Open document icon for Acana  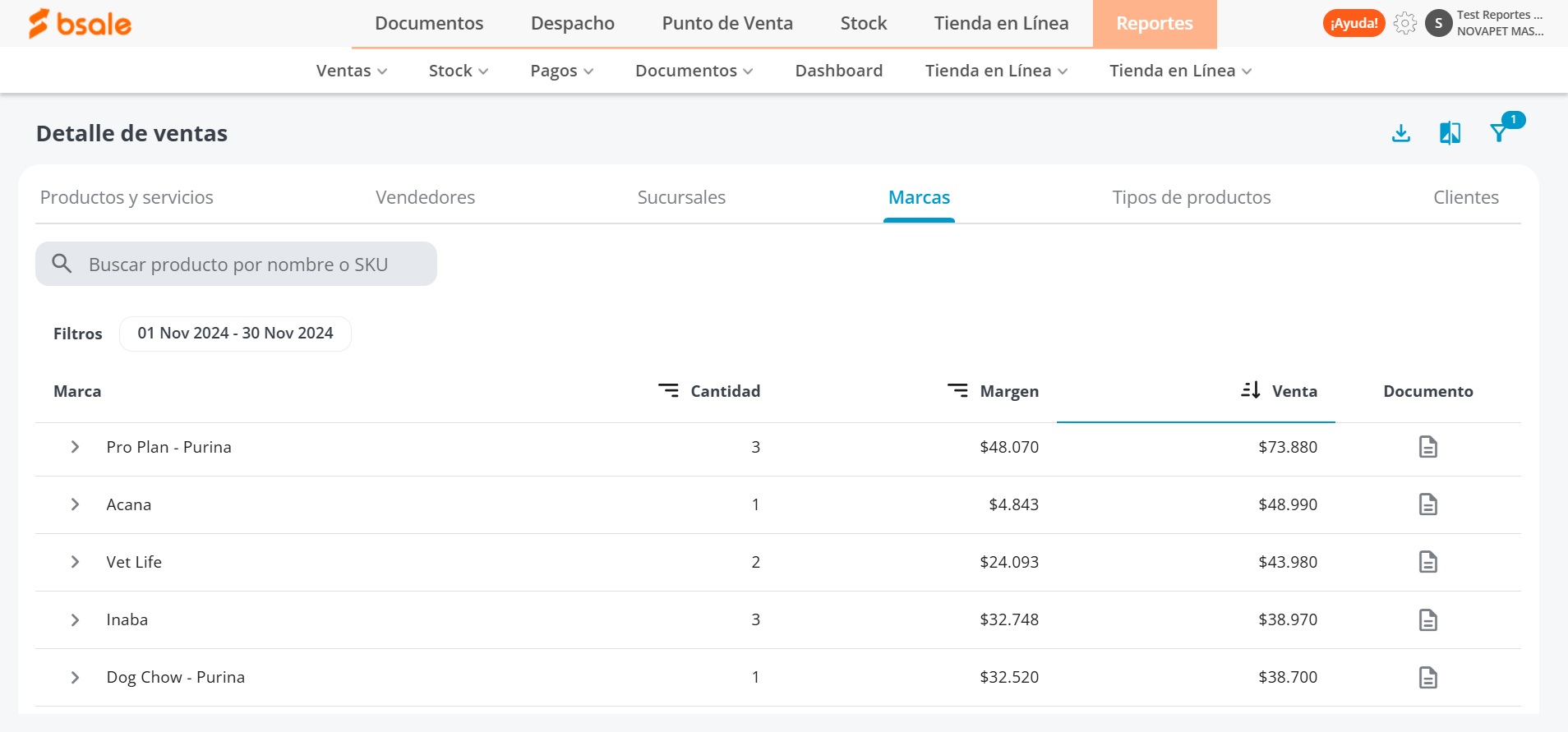(x=1428, y=504)
